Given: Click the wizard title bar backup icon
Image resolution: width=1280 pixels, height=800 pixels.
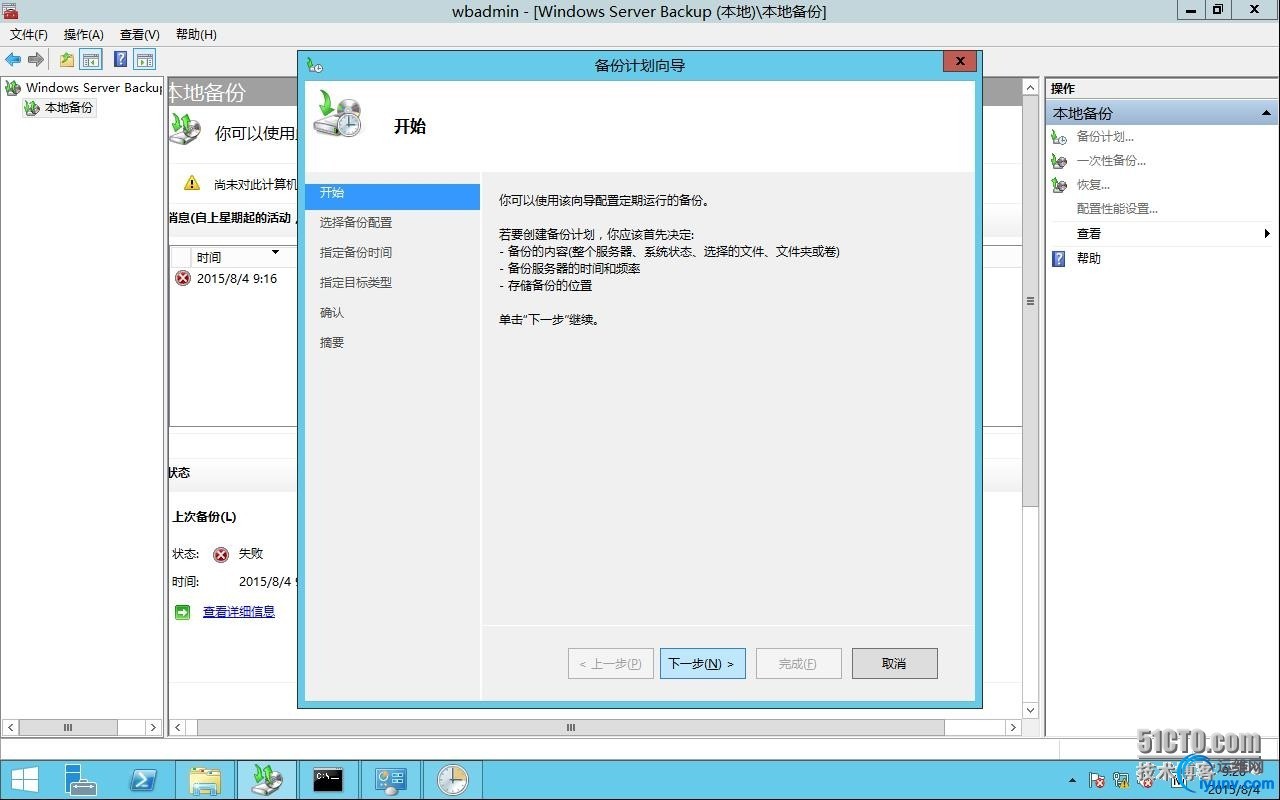Looking at the screenshot, I should [x=315, y=65].
